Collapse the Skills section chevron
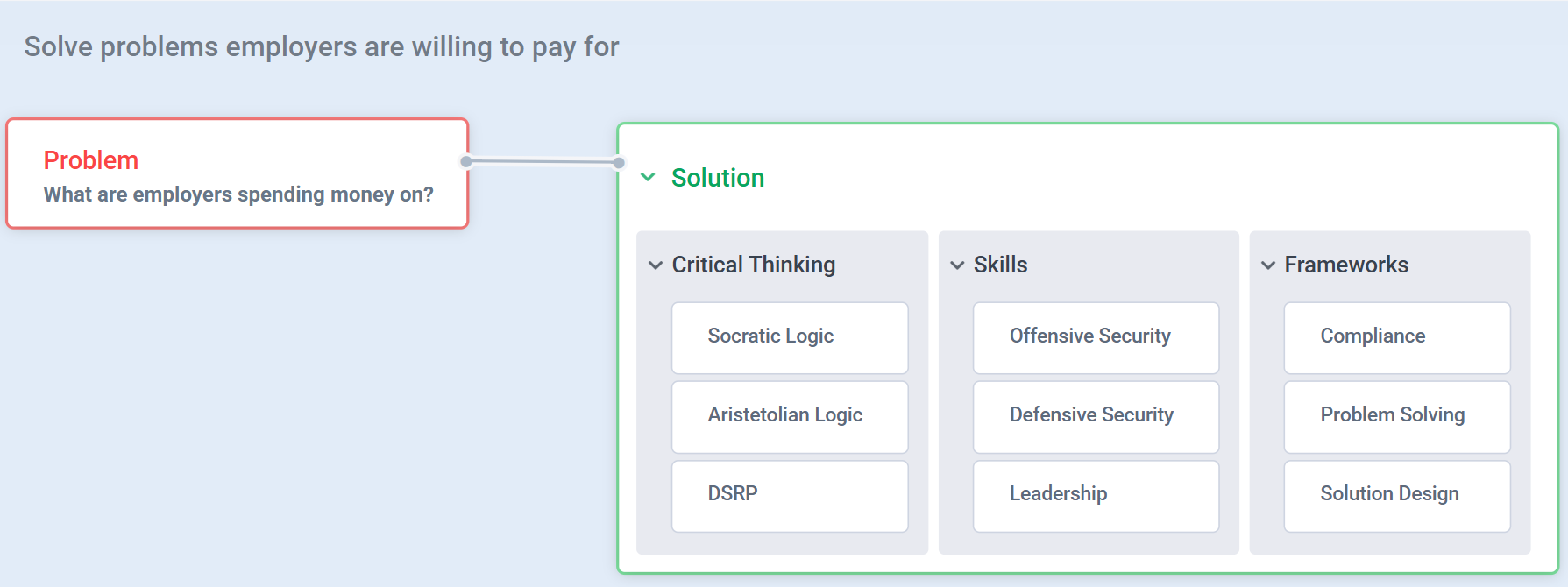Screen dimensions: 1568x587 pos(957,265)
